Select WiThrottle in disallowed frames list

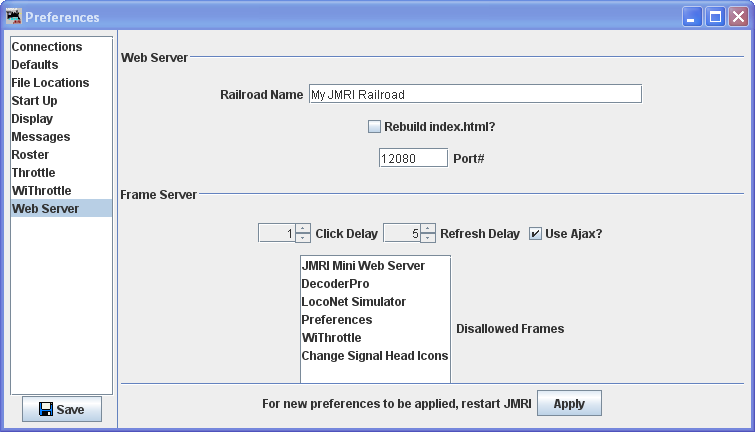(376, 338)
